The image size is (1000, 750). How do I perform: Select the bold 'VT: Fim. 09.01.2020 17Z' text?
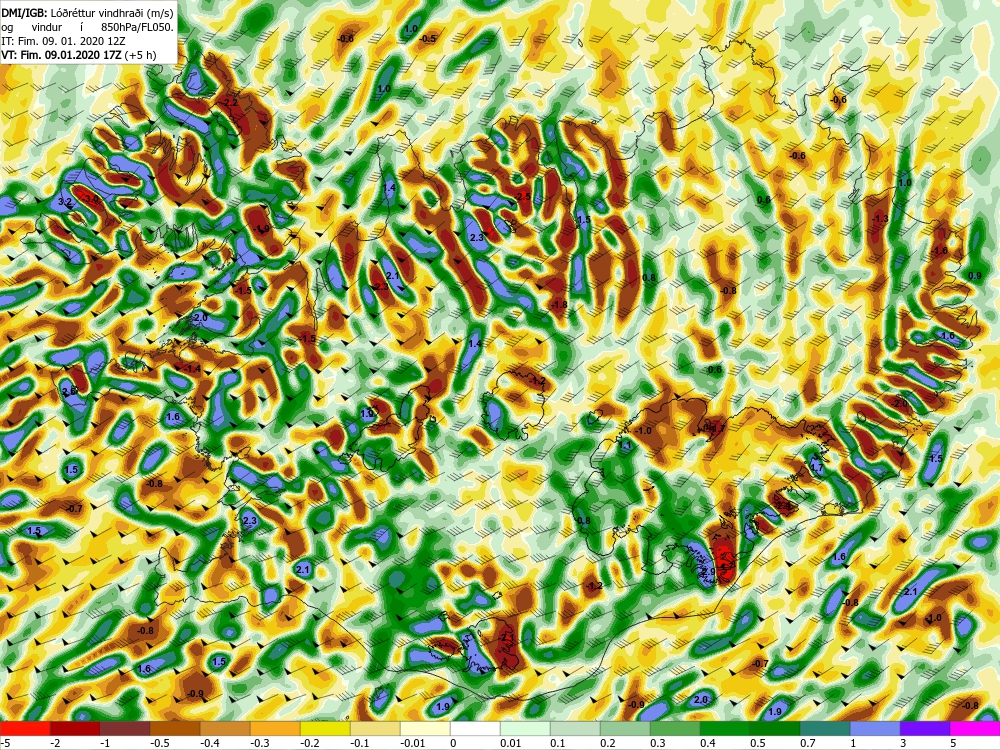click(63, 55)
